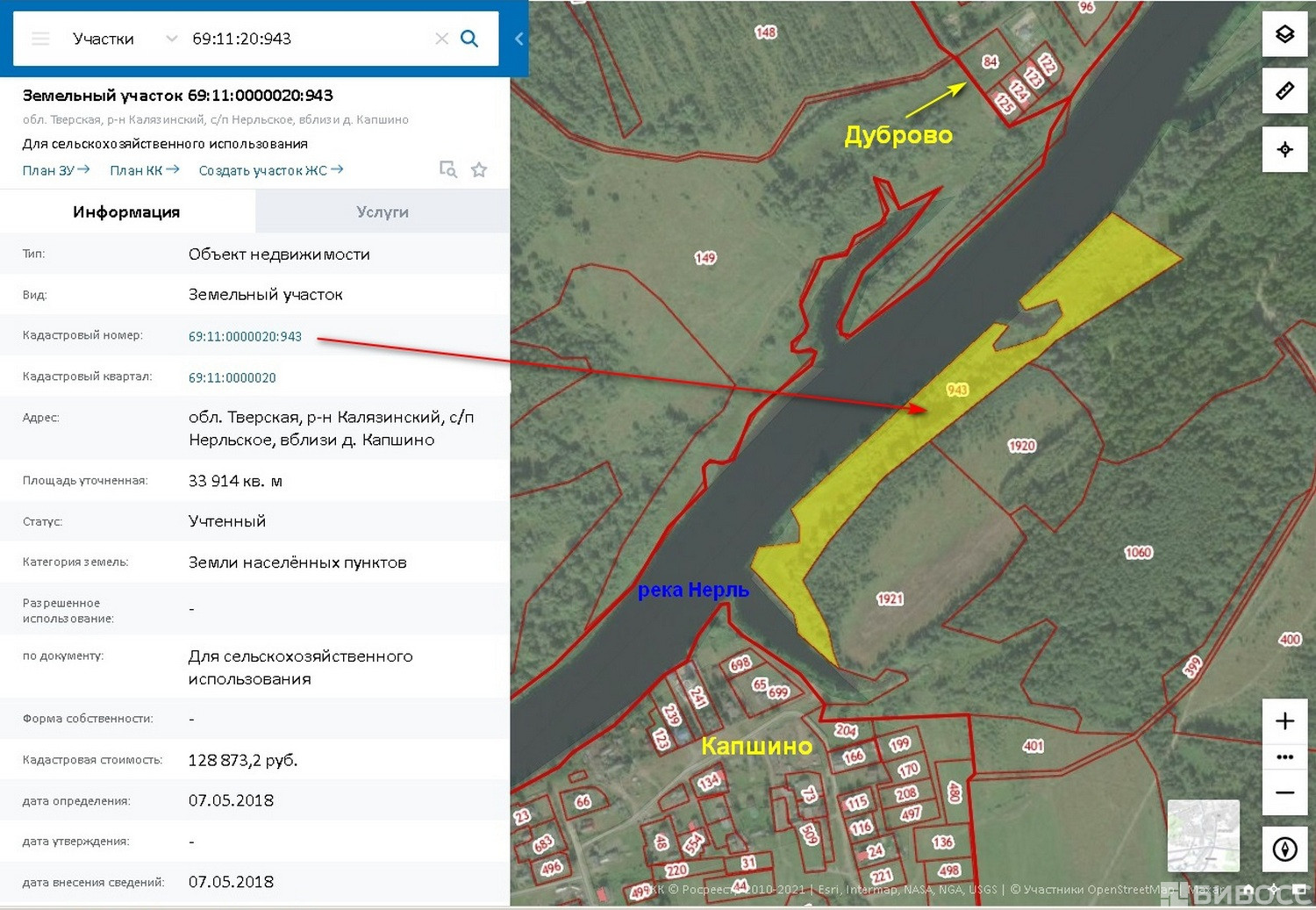
Task: Click the land category Земли населённых пунктов
Action: tap(297, 562)
